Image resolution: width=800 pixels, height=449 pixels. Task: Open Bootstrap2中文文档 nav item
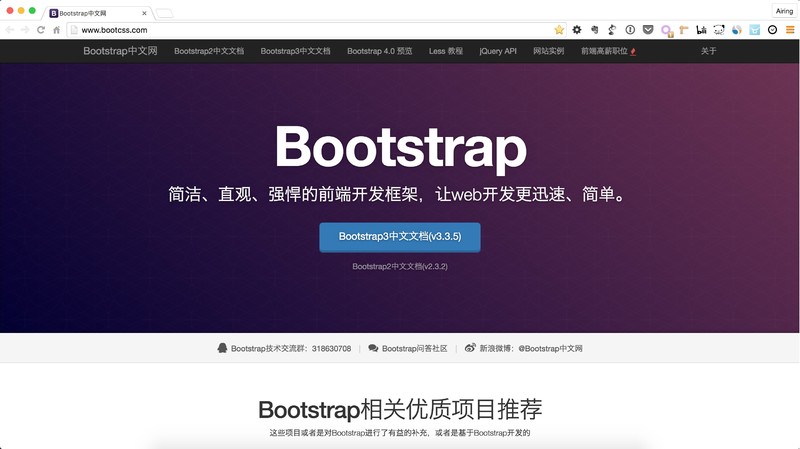point(209,51)
